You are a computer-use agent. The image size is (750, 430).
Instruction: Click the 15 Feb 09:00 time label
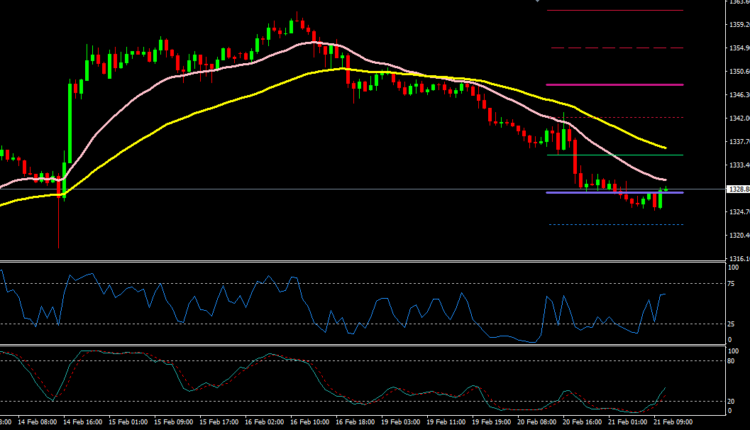(180, 423)
